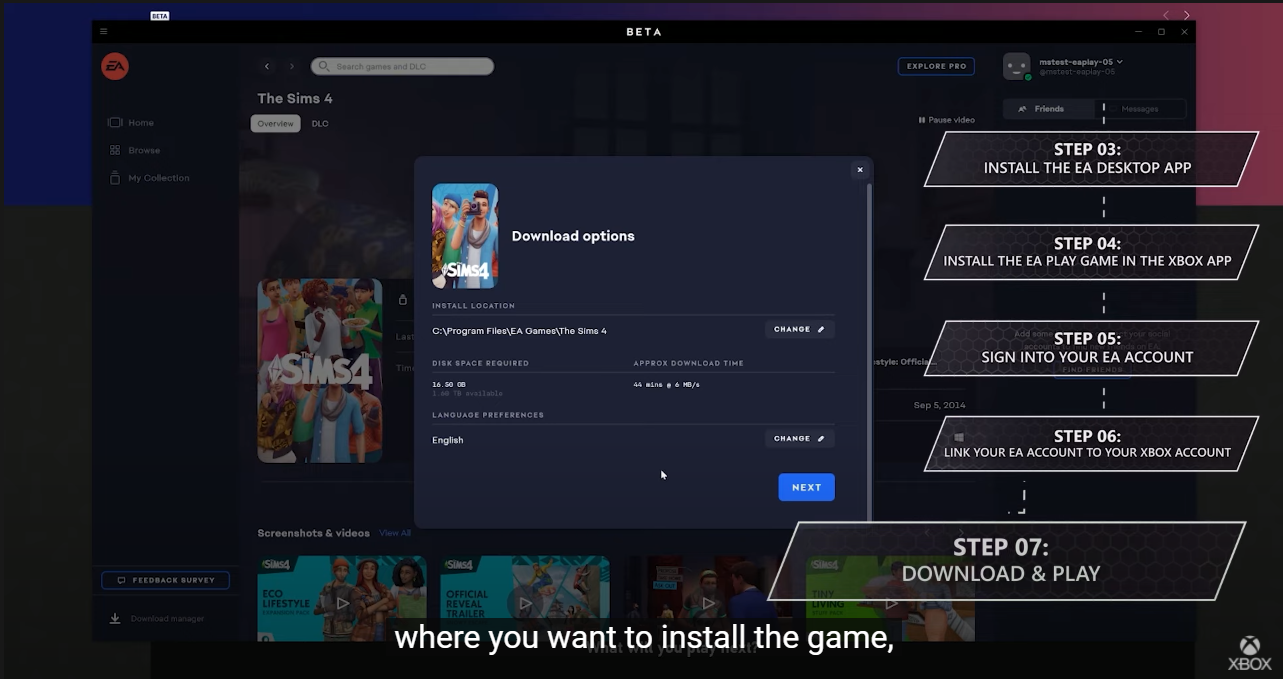Navigate forward with the right arrow
1283x679 pixels.
pos(292,66)
